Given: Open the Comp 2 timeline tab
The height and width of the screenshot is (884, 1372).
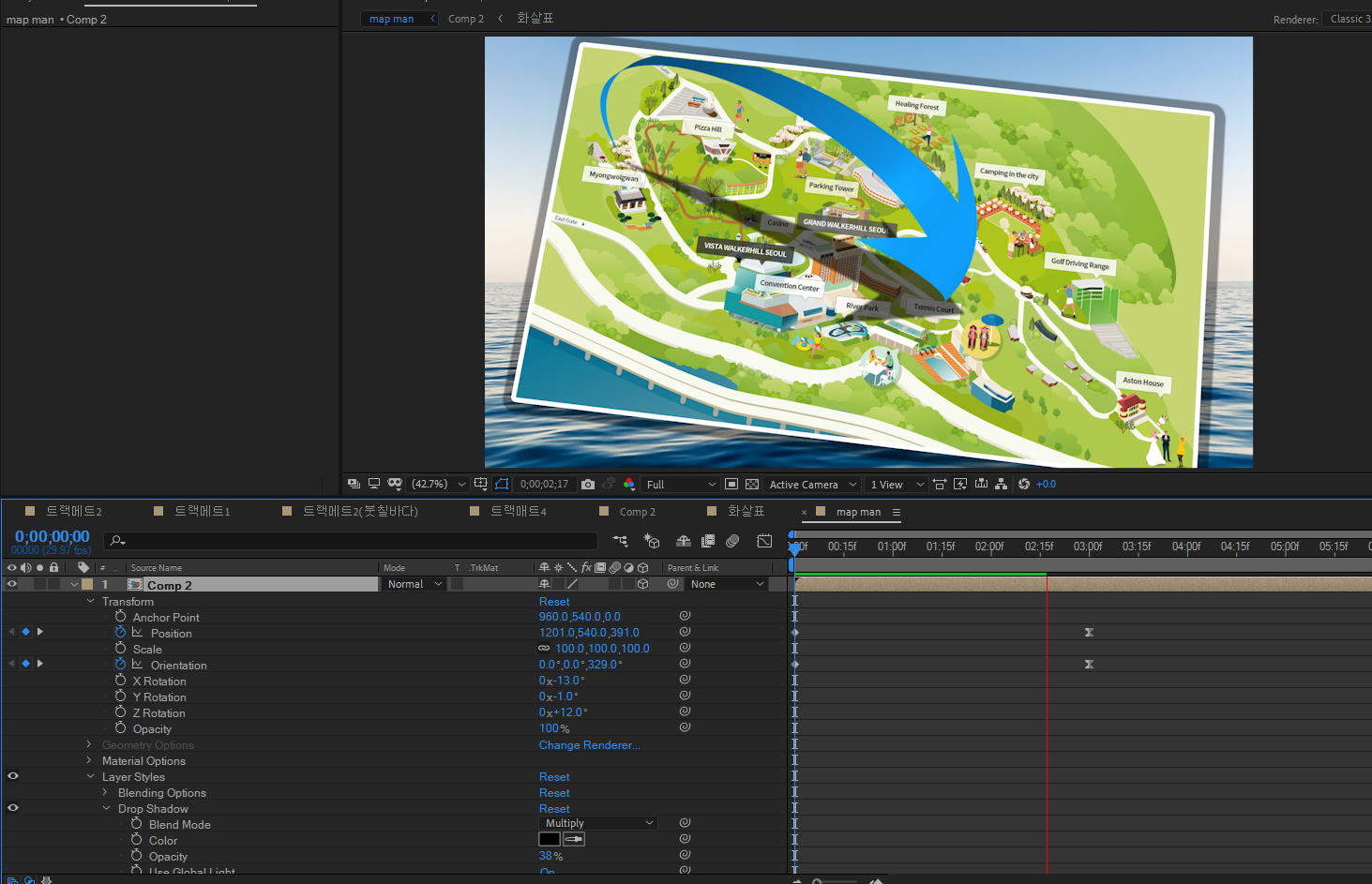Looking at the screenshot, I should pyautogui.click(x=637, y=512).
